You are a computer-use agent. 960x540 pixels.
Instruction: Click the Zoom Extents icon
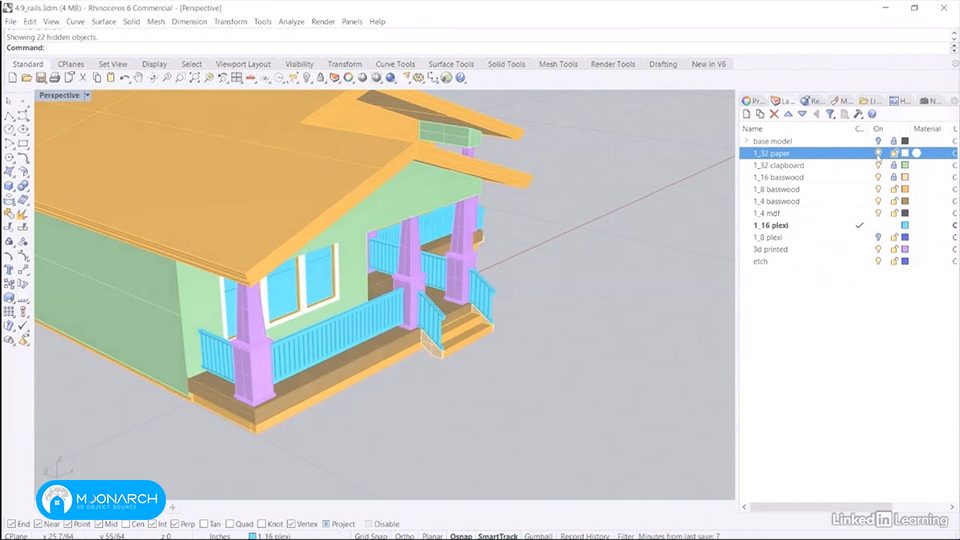click(x=194, y=78)
